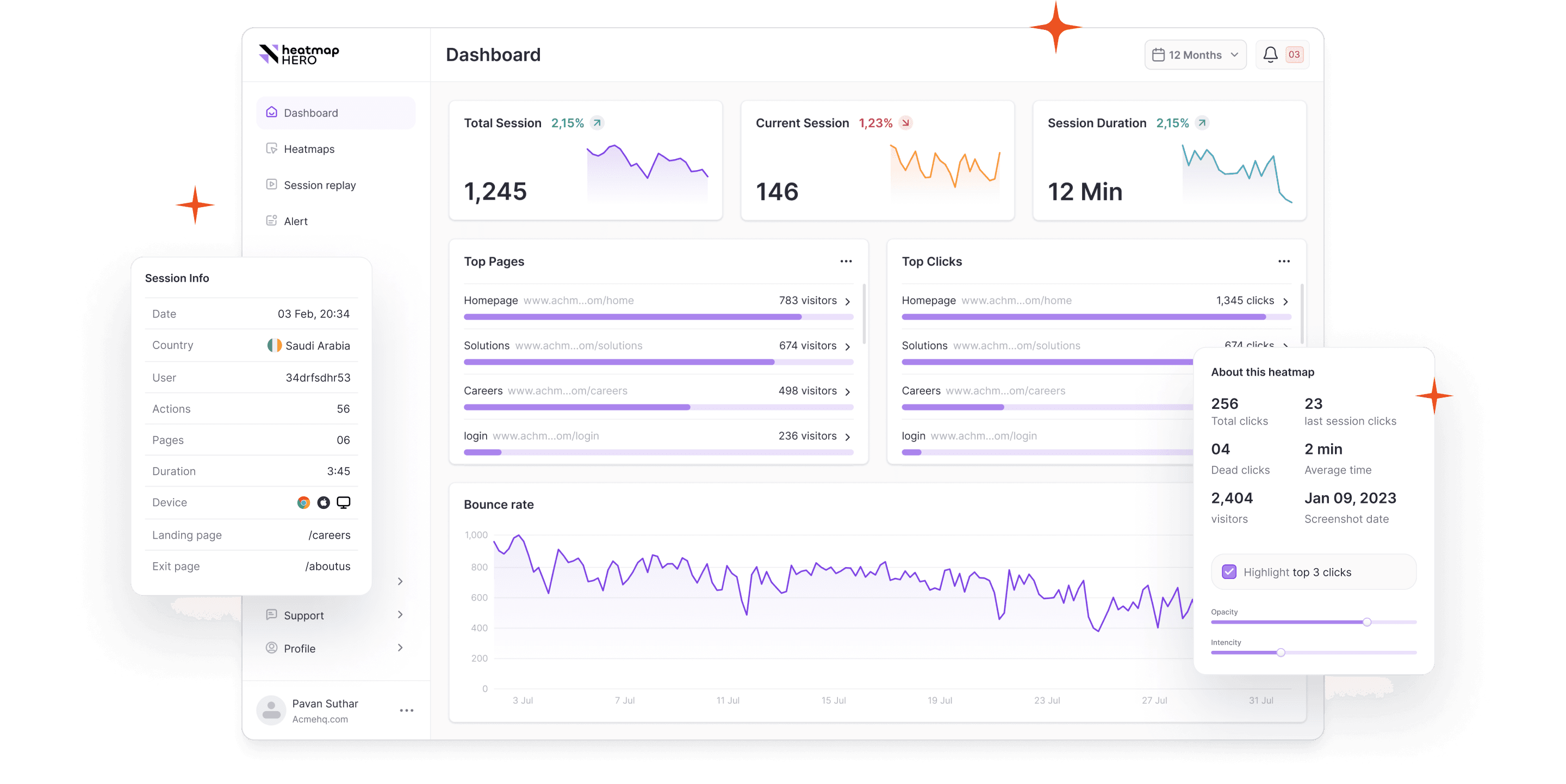Select the /aboutus exit page value

(x=327, y=566)
